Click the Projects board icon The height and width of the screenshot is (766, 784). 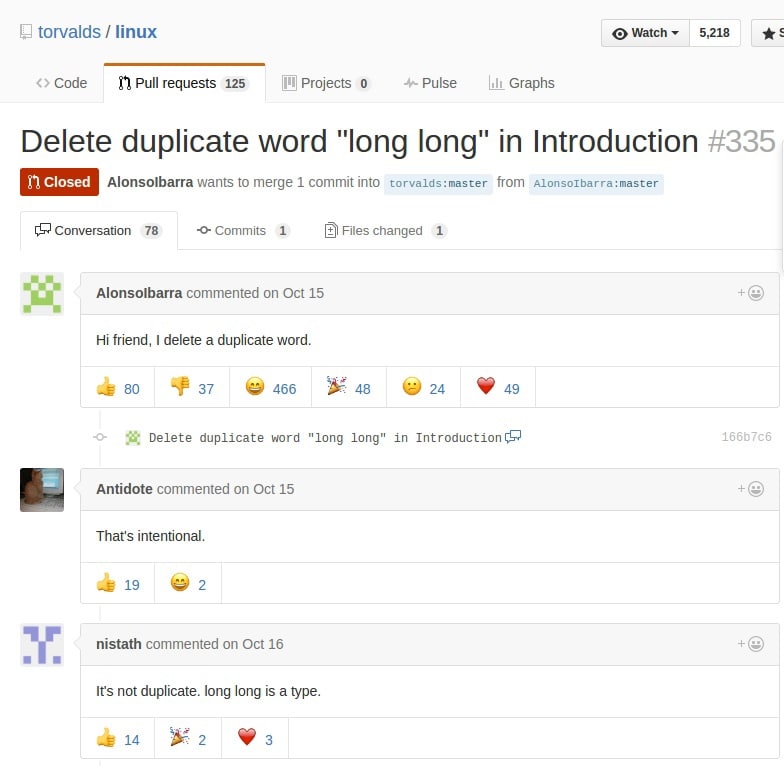pos(289,83)
